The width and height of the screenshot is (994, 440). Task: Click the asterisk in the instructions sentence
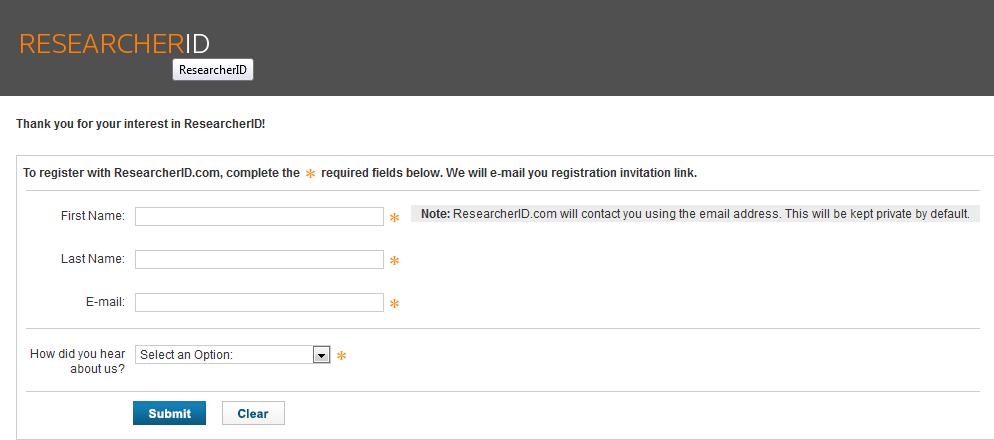click(x=311, y=174)
